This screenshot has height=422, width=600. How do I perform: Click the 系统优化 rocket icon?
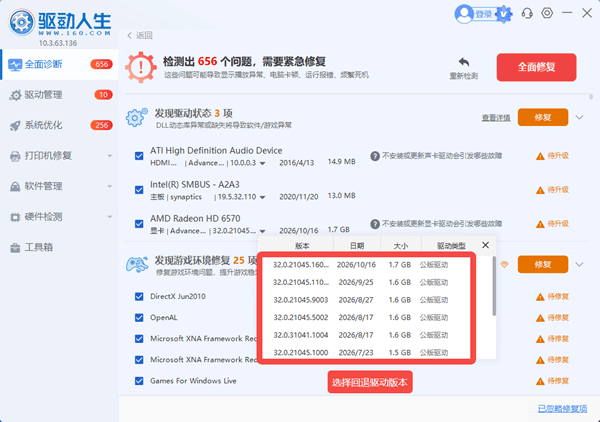[x=15, y=125]
